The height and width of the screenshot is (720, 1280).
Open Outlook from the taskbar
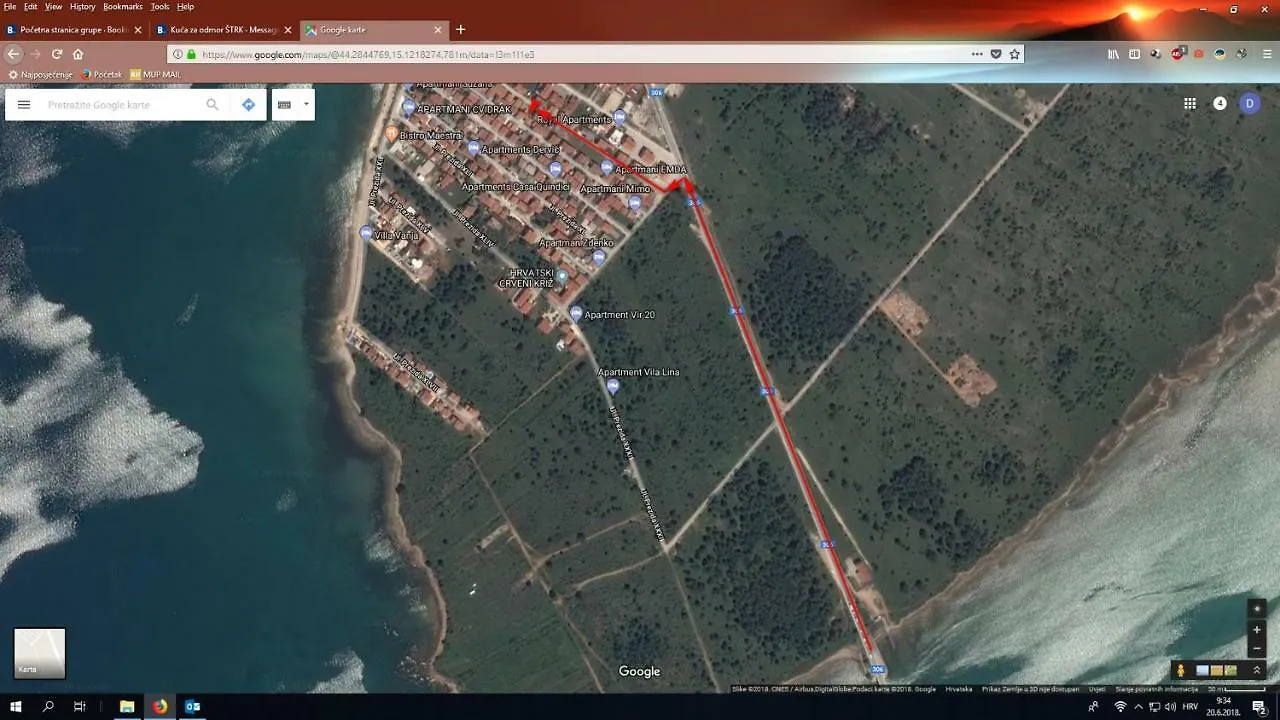[192, 707]
